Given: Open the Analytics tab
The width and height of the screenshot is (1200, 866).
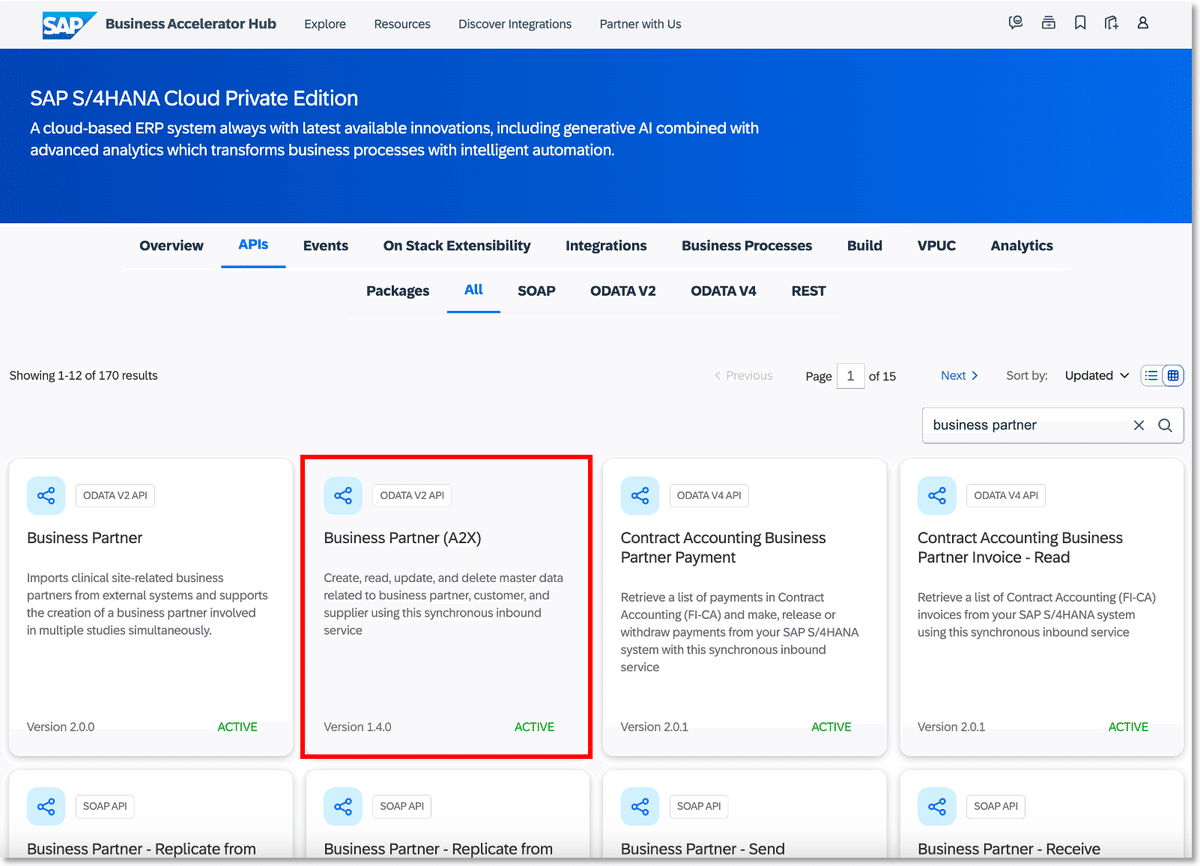Looking at the screenshot, I should [1022, 246].
